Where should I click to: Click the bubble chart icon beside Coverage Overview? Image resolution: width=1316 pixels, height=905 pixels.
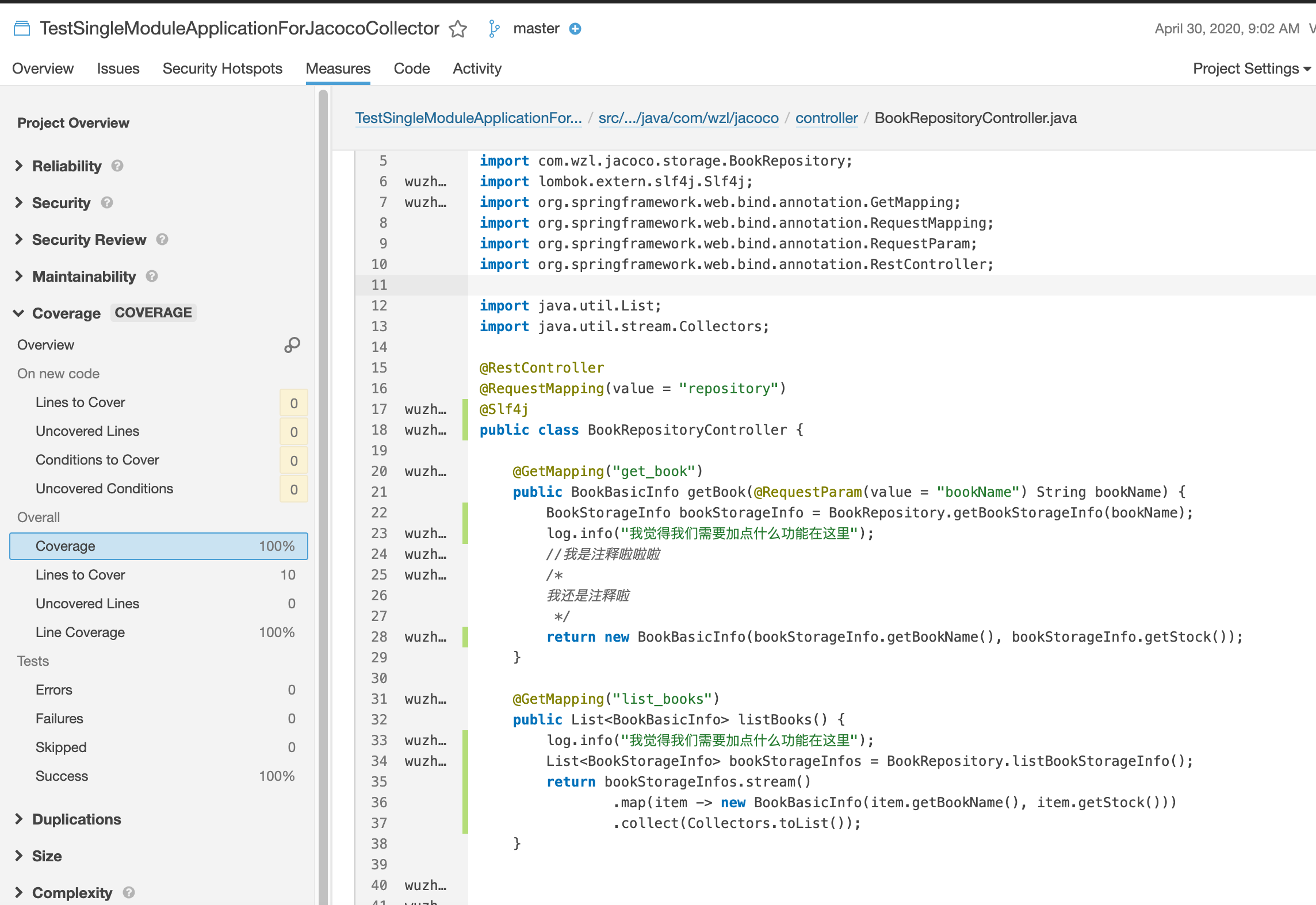(292, 345)
